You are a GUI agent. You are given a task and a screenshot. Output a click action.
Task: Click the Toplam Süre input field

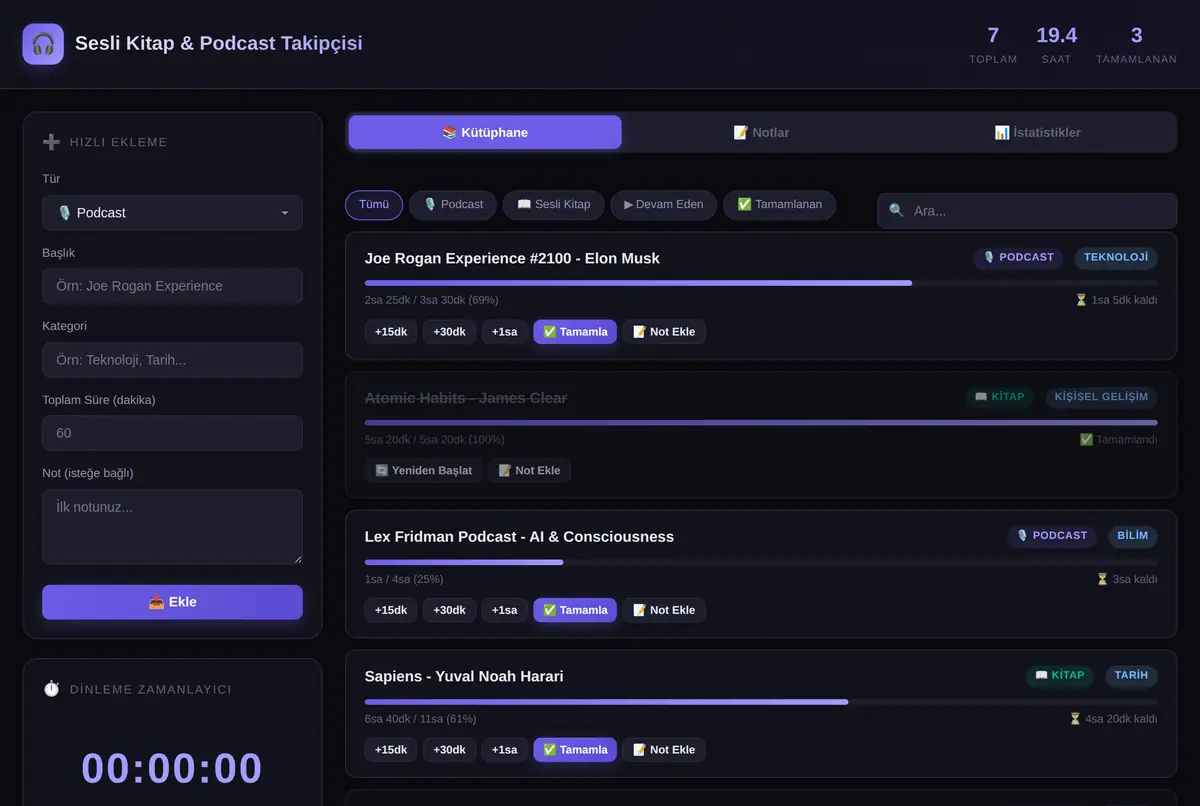pyautogui.click(x=172, y=433)
